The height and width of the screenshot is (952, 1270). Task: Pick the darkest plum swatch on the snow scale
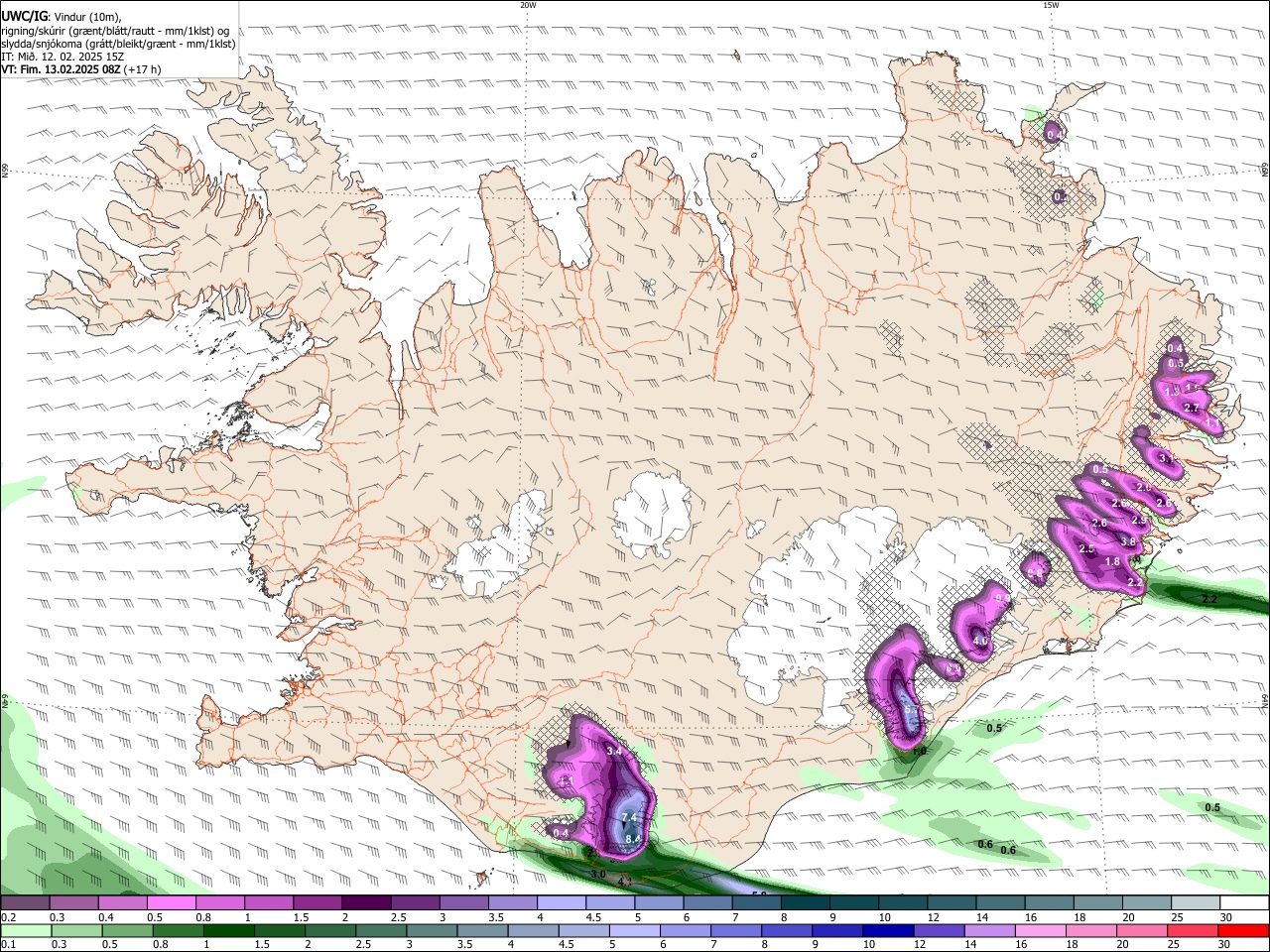(x=366, y=903)
